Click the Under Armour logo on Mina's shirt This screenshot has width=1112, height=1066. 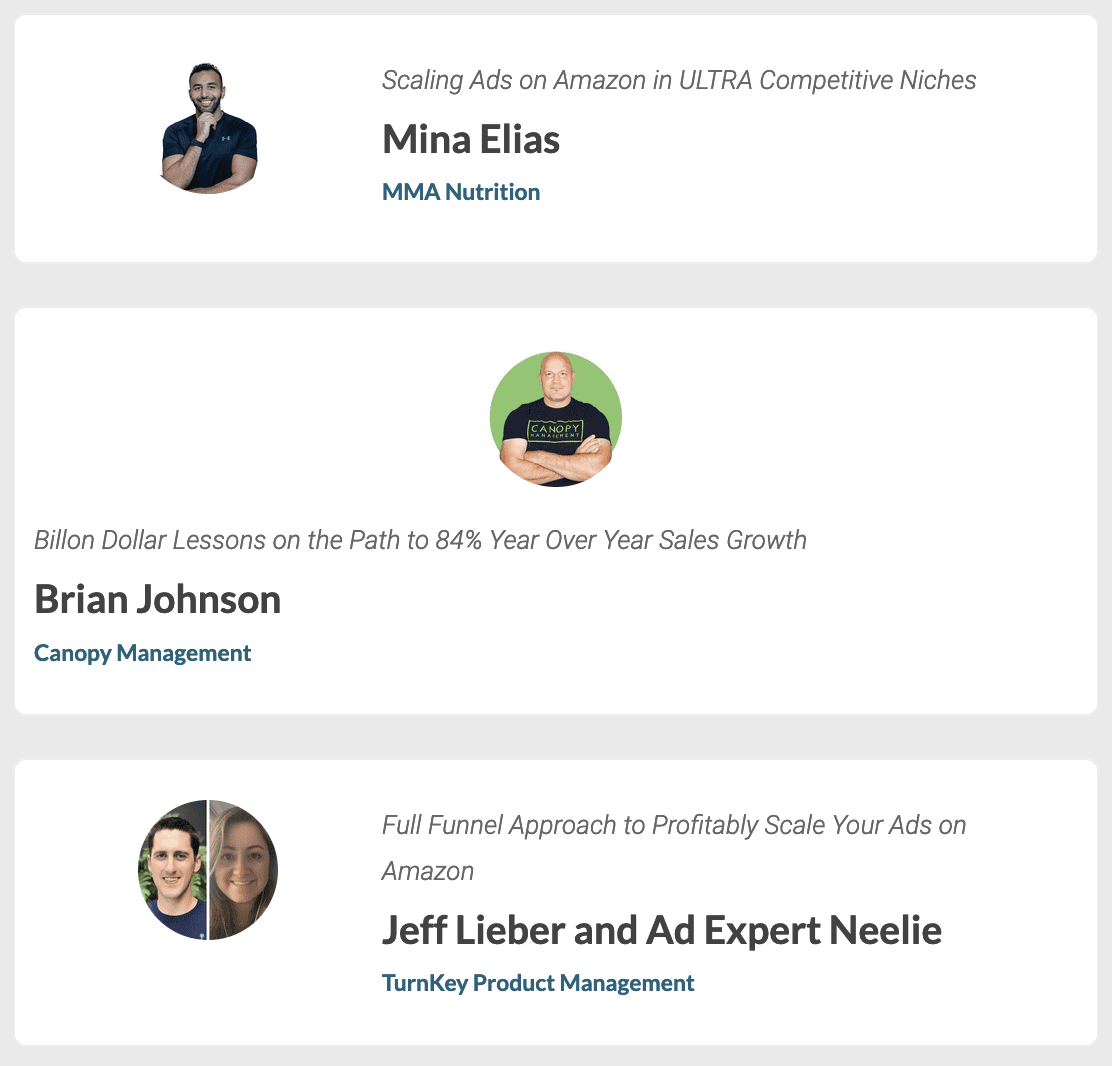tap(226, 138)
